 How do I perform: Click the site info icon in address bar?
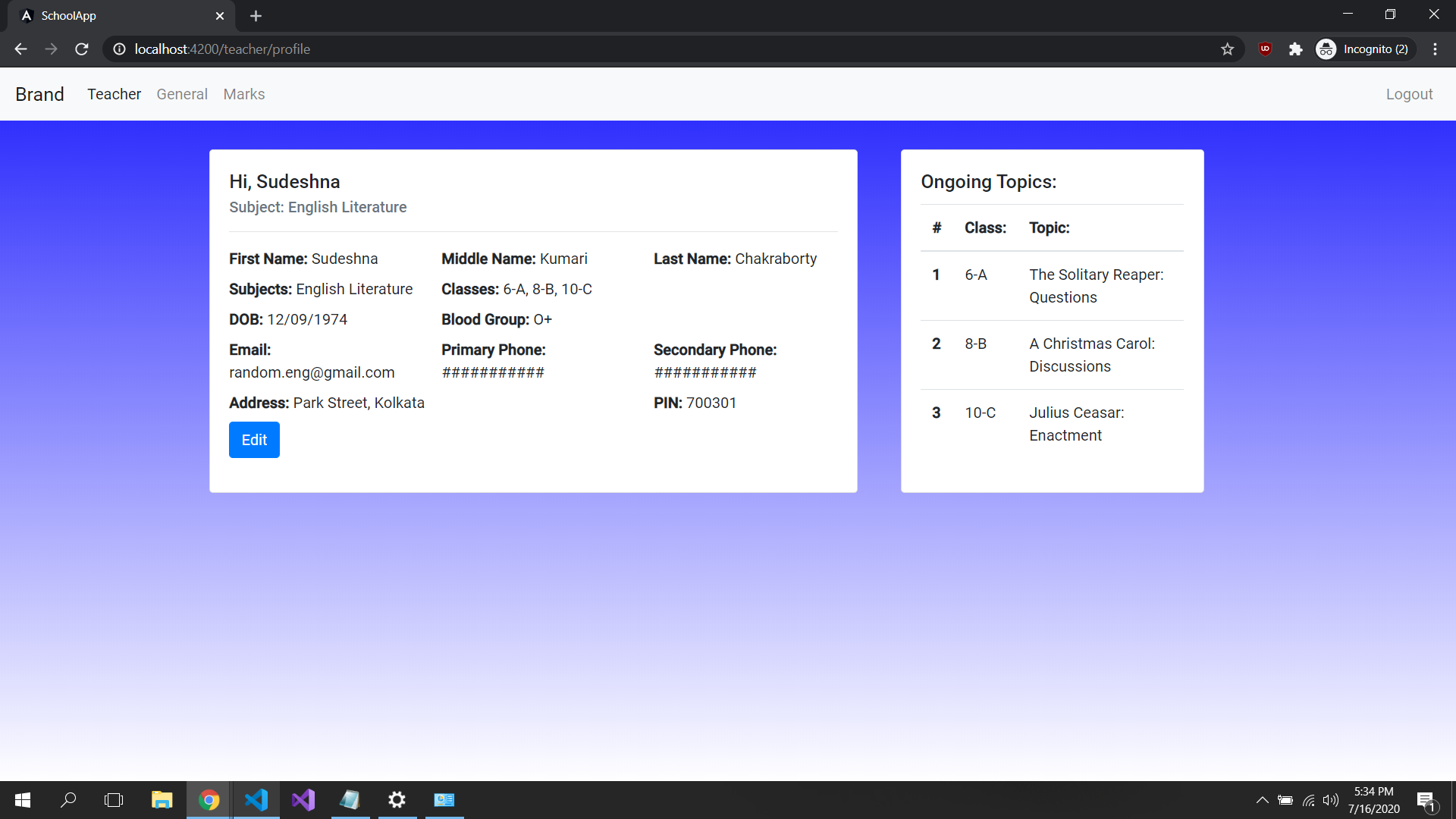(x=119, y=49)
